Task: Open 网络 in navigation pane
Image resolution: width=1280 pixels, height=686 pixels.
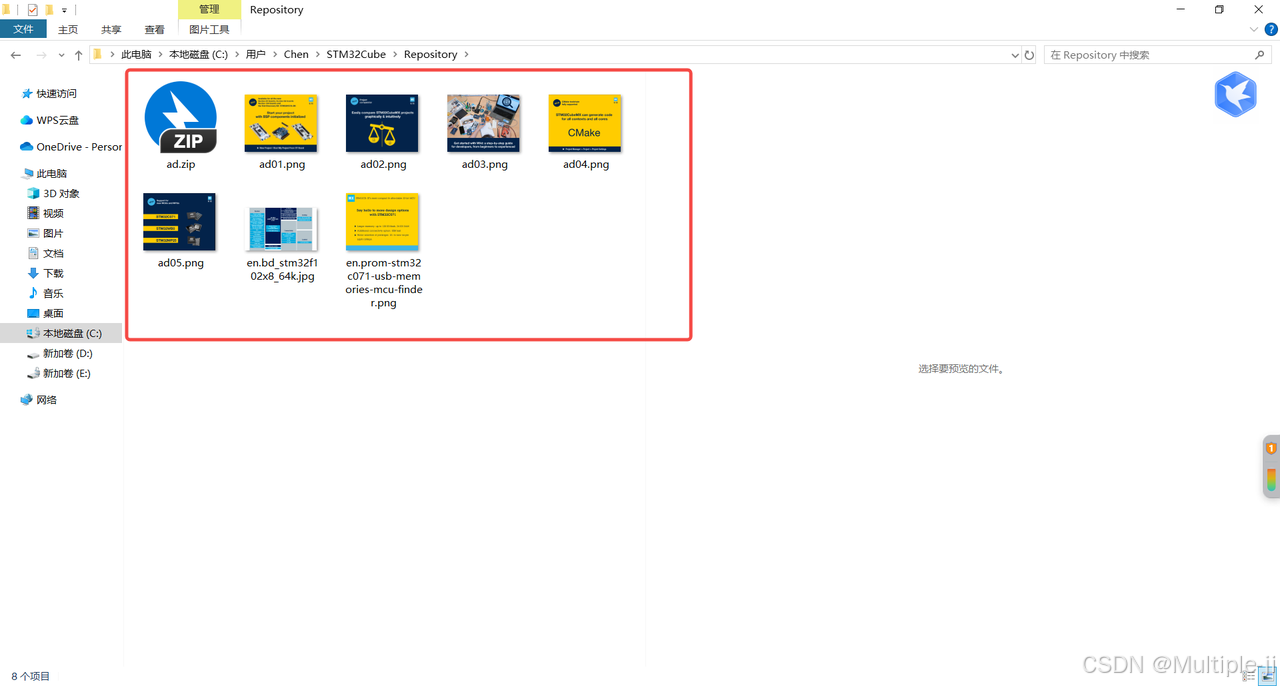Action: tap(38, 399)
